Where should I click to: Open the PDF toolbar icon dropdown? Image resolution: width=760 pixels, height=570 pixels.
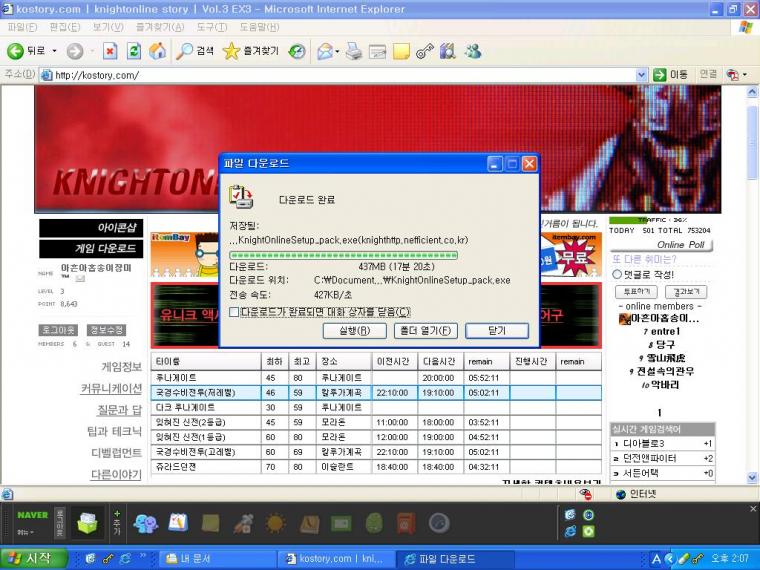(x=745, y=75)
